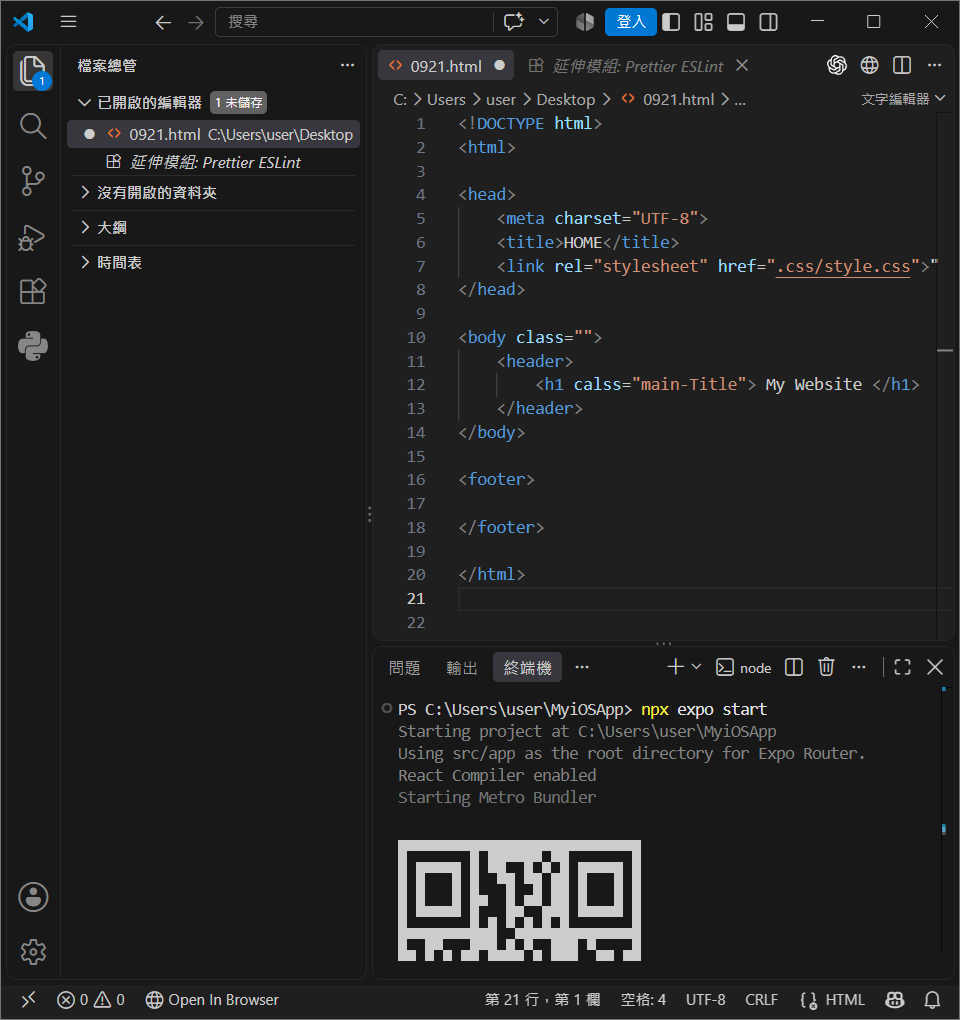Close the Prettier ESLint extension tab
960x1020 pixels.
pos(742,66)
